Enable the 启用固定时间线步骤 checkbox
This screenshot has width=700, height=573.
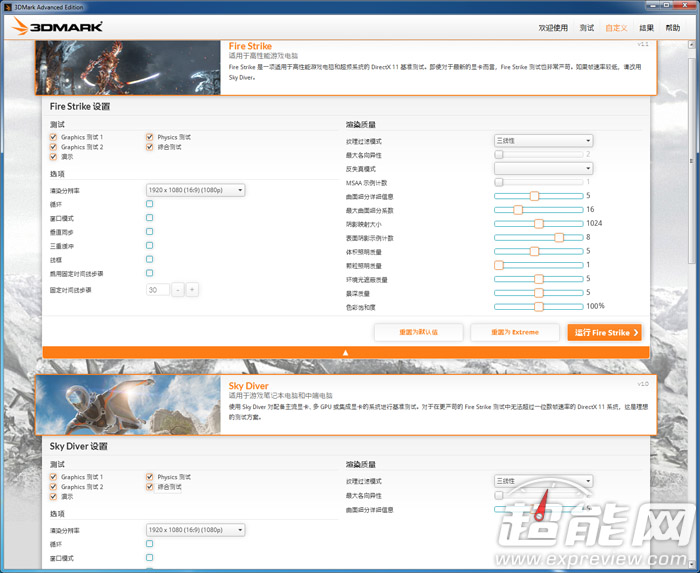150,273
